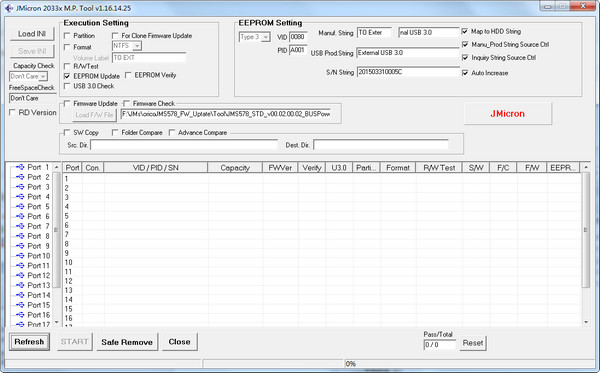Click the app icon in the title bar

click(9, 8)
